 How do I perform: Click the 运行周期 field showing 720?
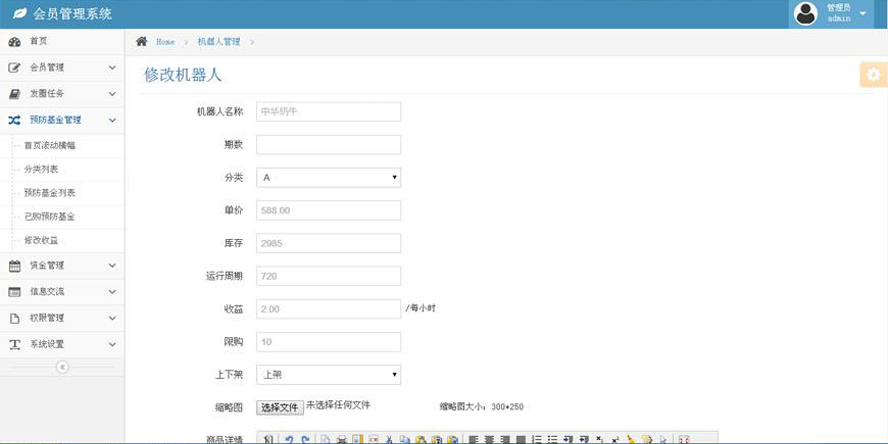tap(328, 276)
